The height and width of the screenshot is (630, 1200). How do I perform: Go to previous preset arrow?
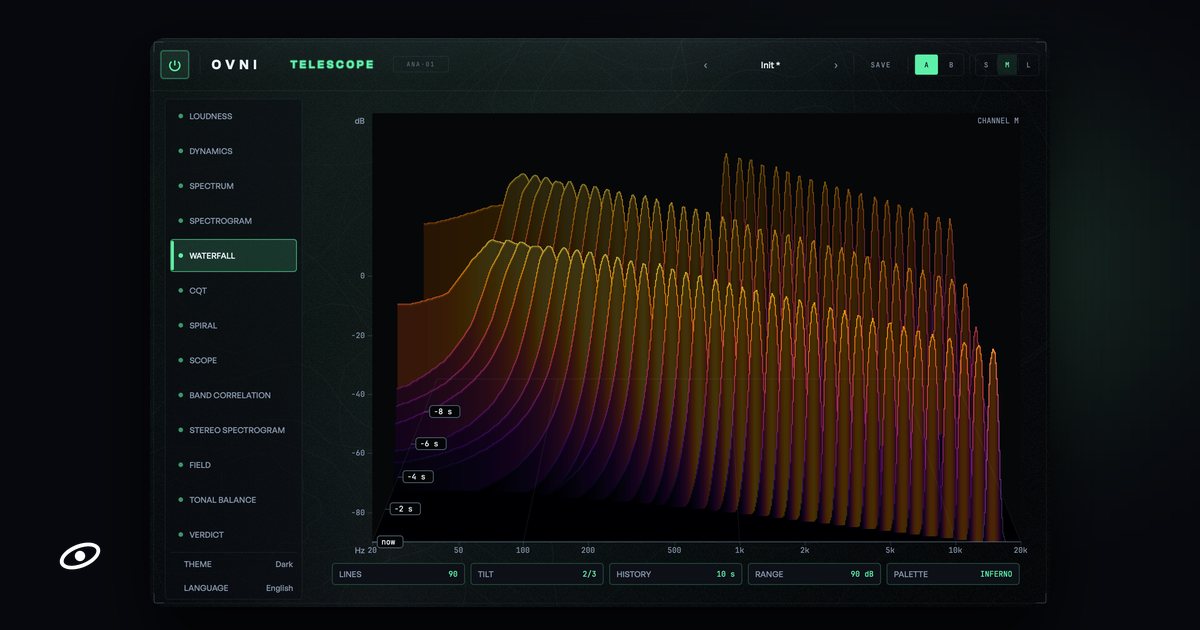click(x=705, y=65)
